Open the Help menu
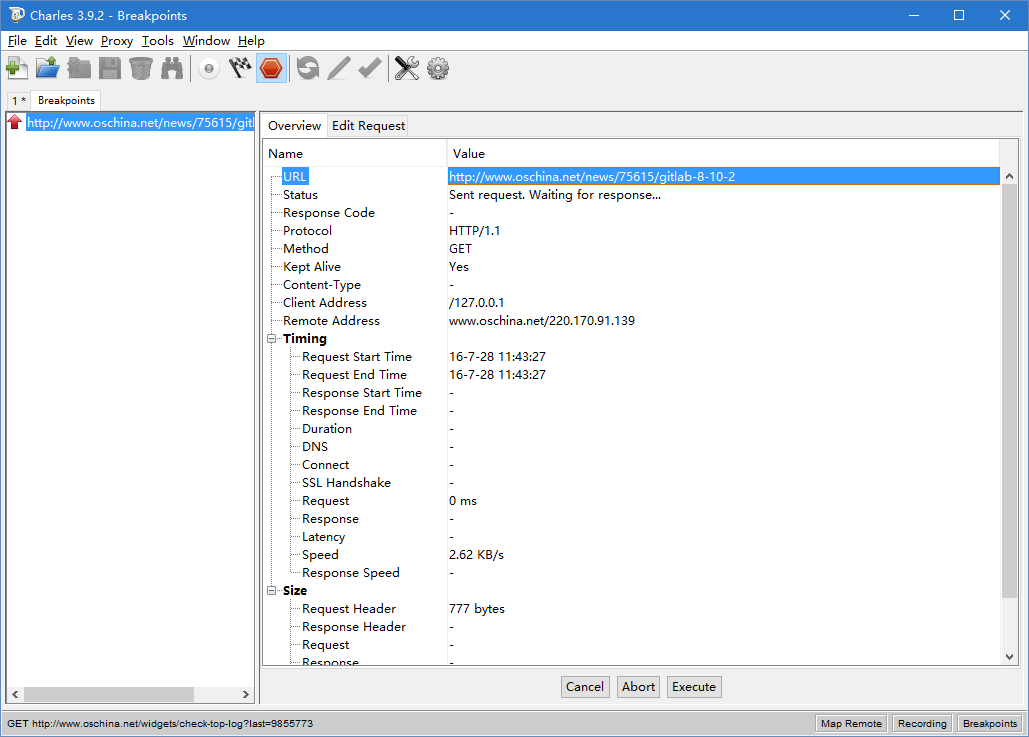The height and width of the screenshot is (737, 1029). click(x=251, y=41)
